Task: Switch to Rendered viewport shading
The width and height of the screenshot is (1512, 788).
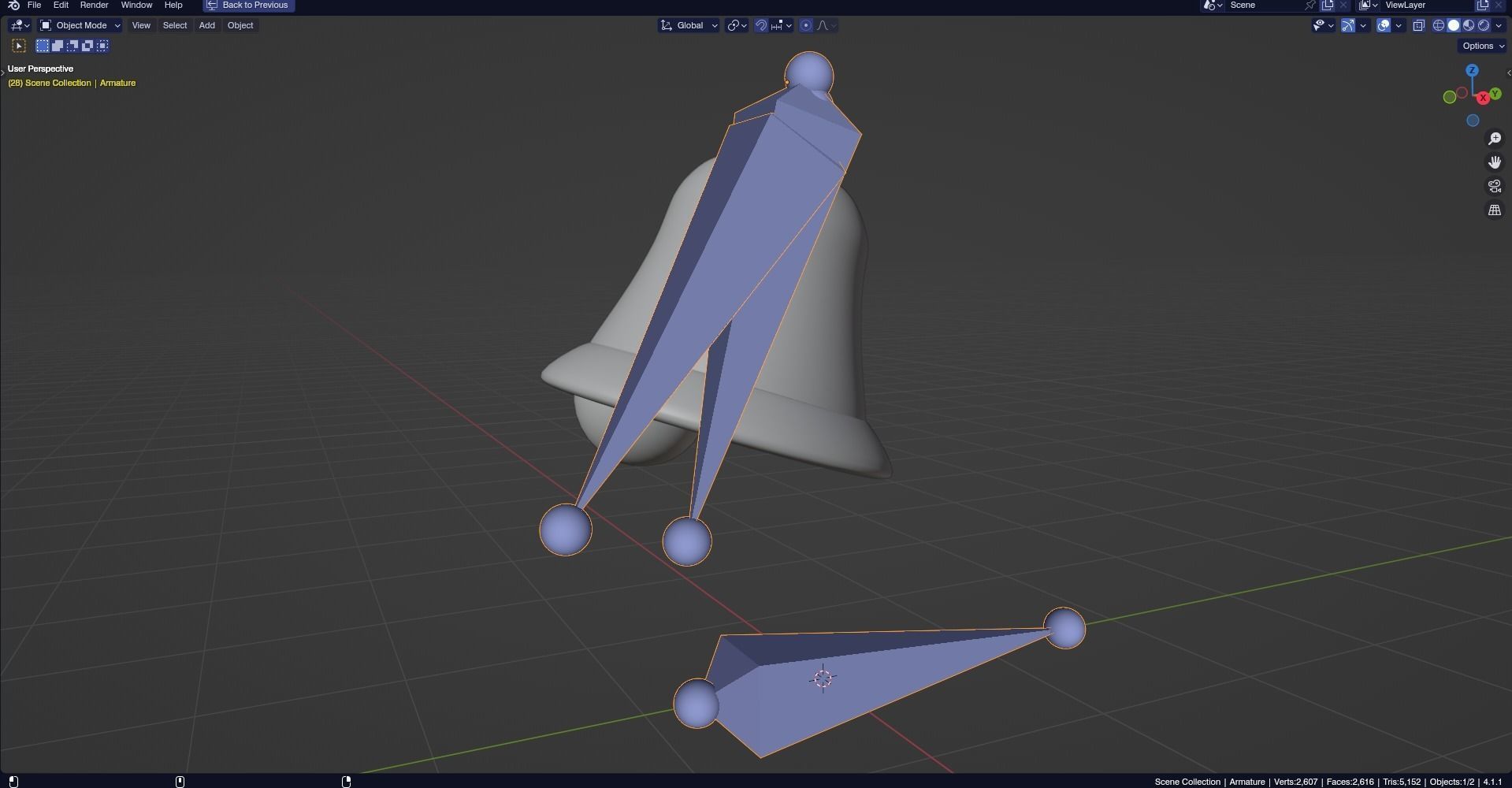Action: (1484, 25)
